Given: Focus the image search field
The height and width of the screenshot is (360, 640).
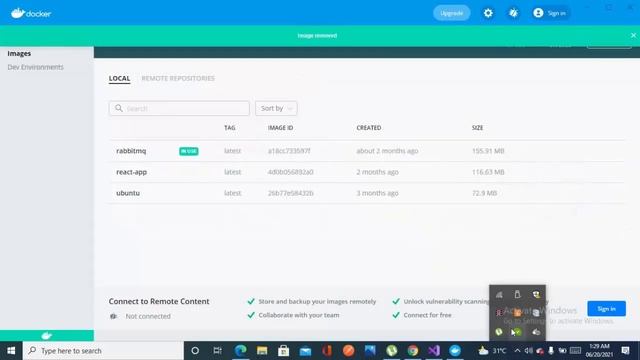Looking at the screenshot, I should coord(179,108).
